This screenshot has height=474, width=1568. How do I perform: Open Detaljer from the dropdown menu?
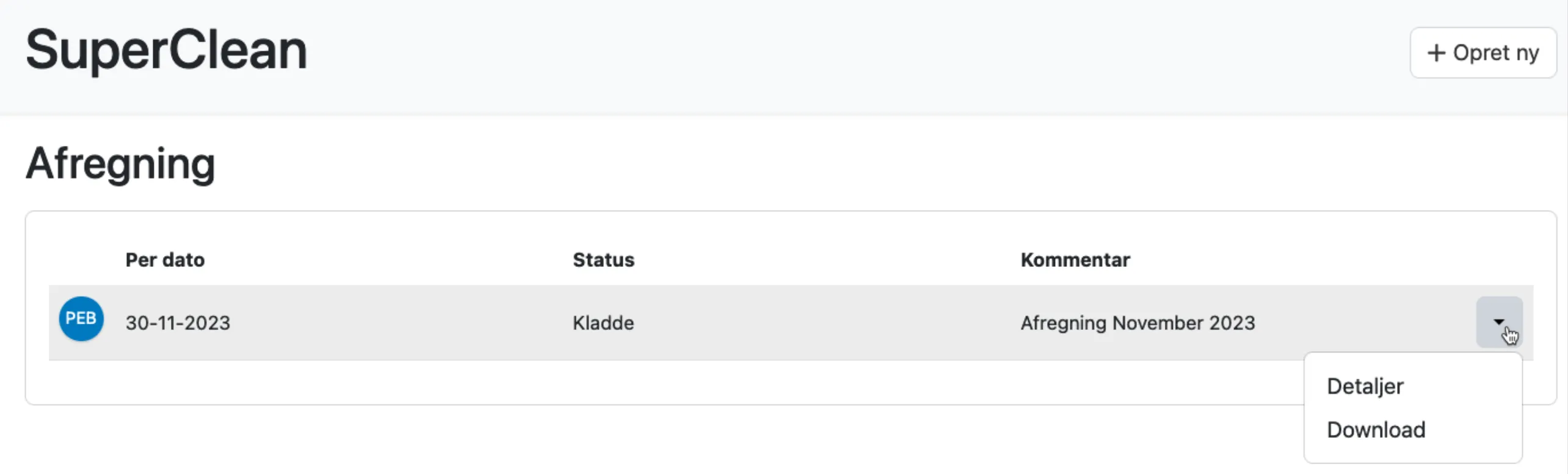[1365, 386]
